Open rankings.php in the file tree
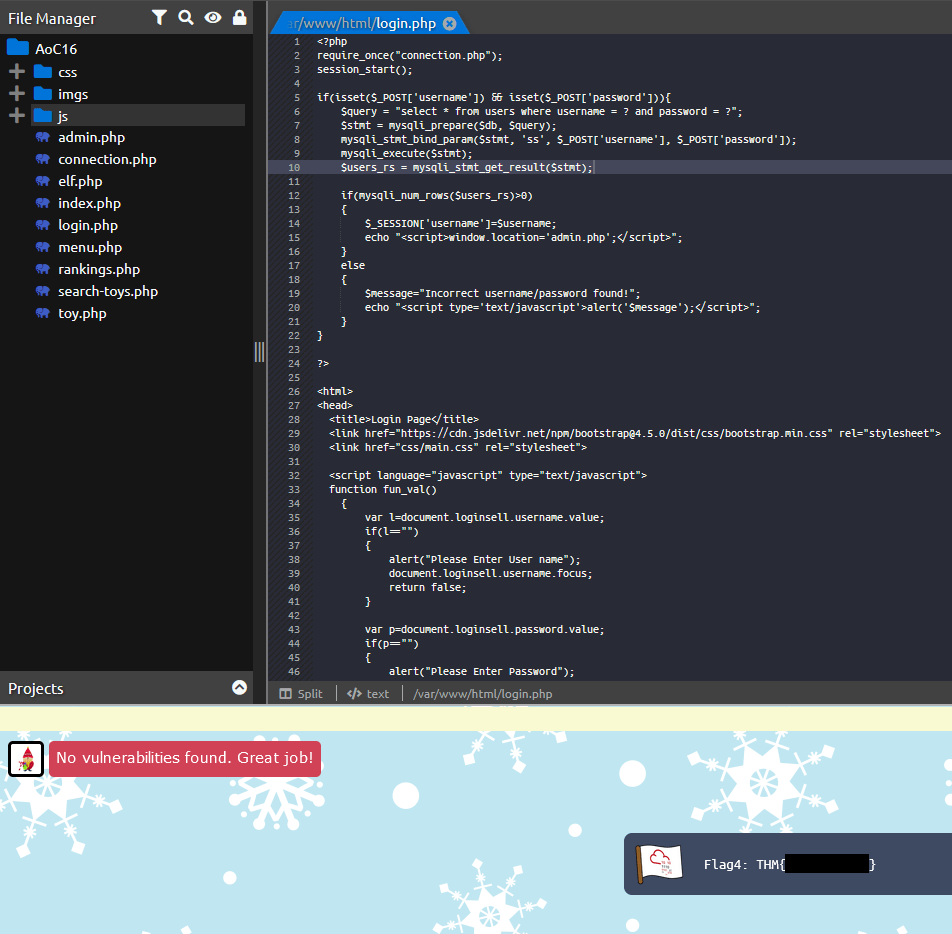 (x=99, y=270)
